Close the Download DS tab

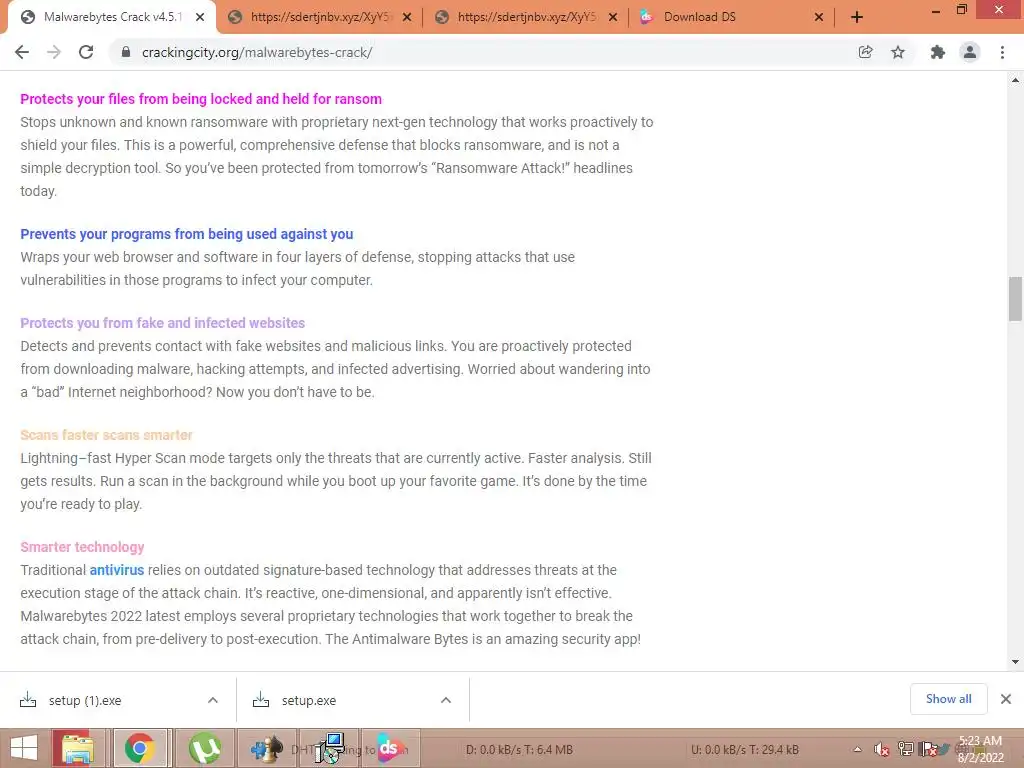(819, 18)
